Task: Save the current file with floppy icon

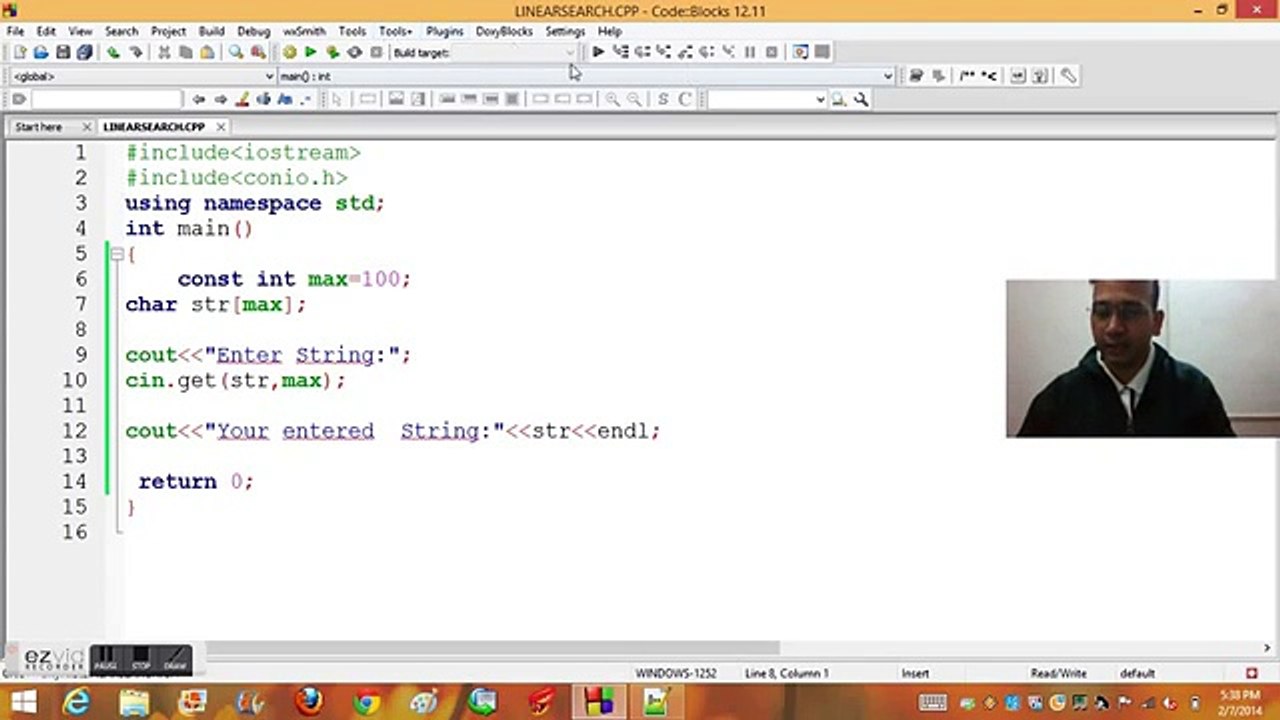Action: pyautogui.click(x=62, y=52)
